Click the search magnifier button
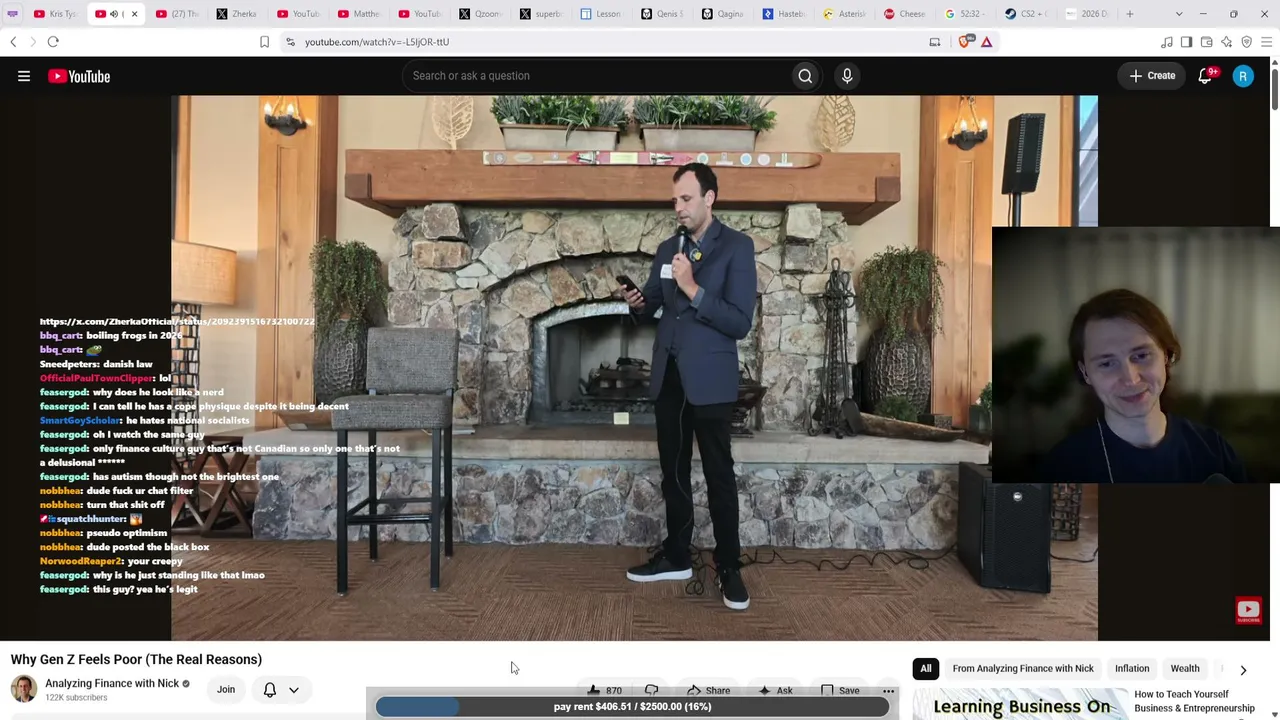This screenshot has height=720, width=1280. click(x=805, y=76)
